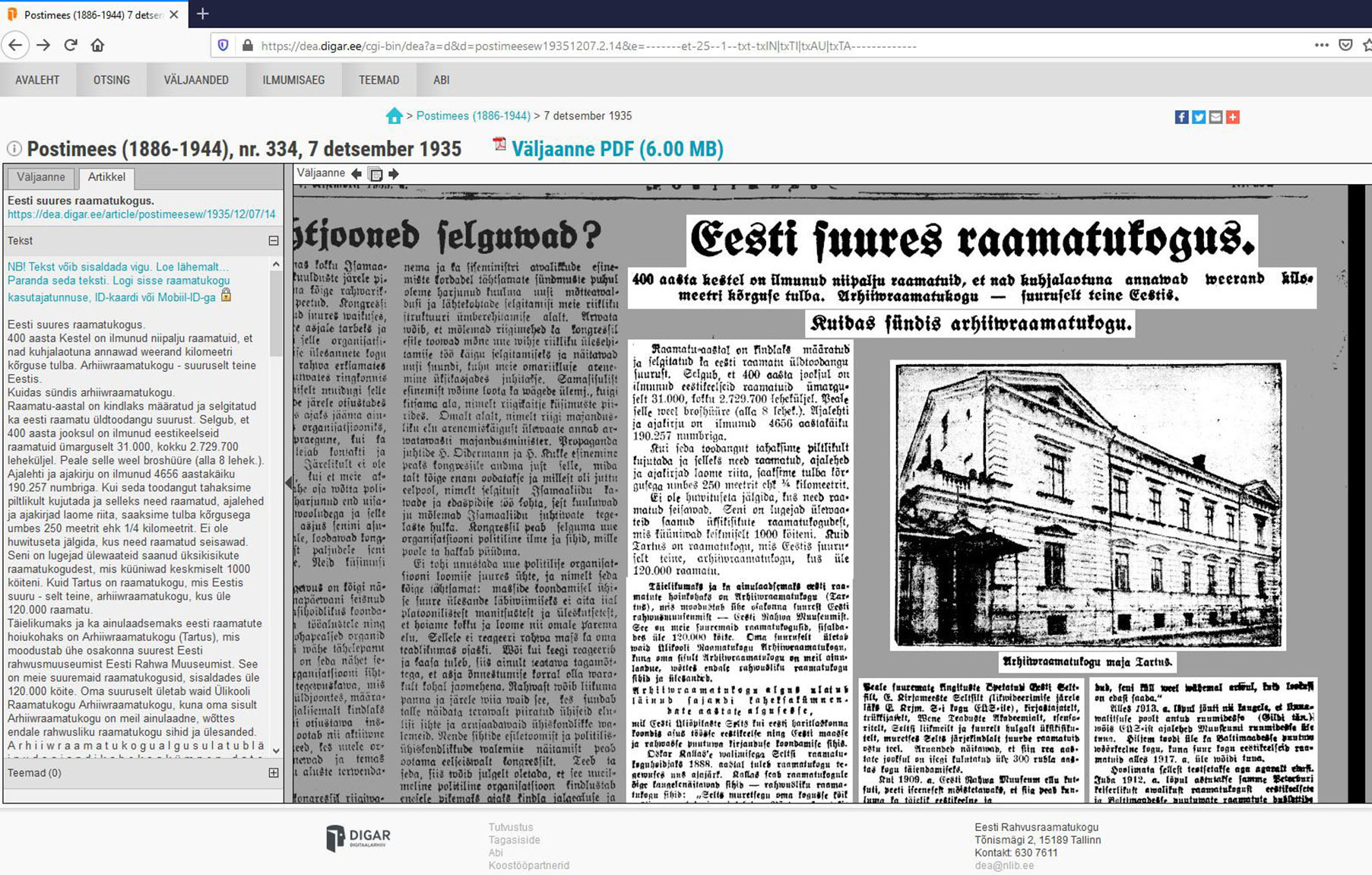Go to previous issue arrow

(x=356, y=173)
